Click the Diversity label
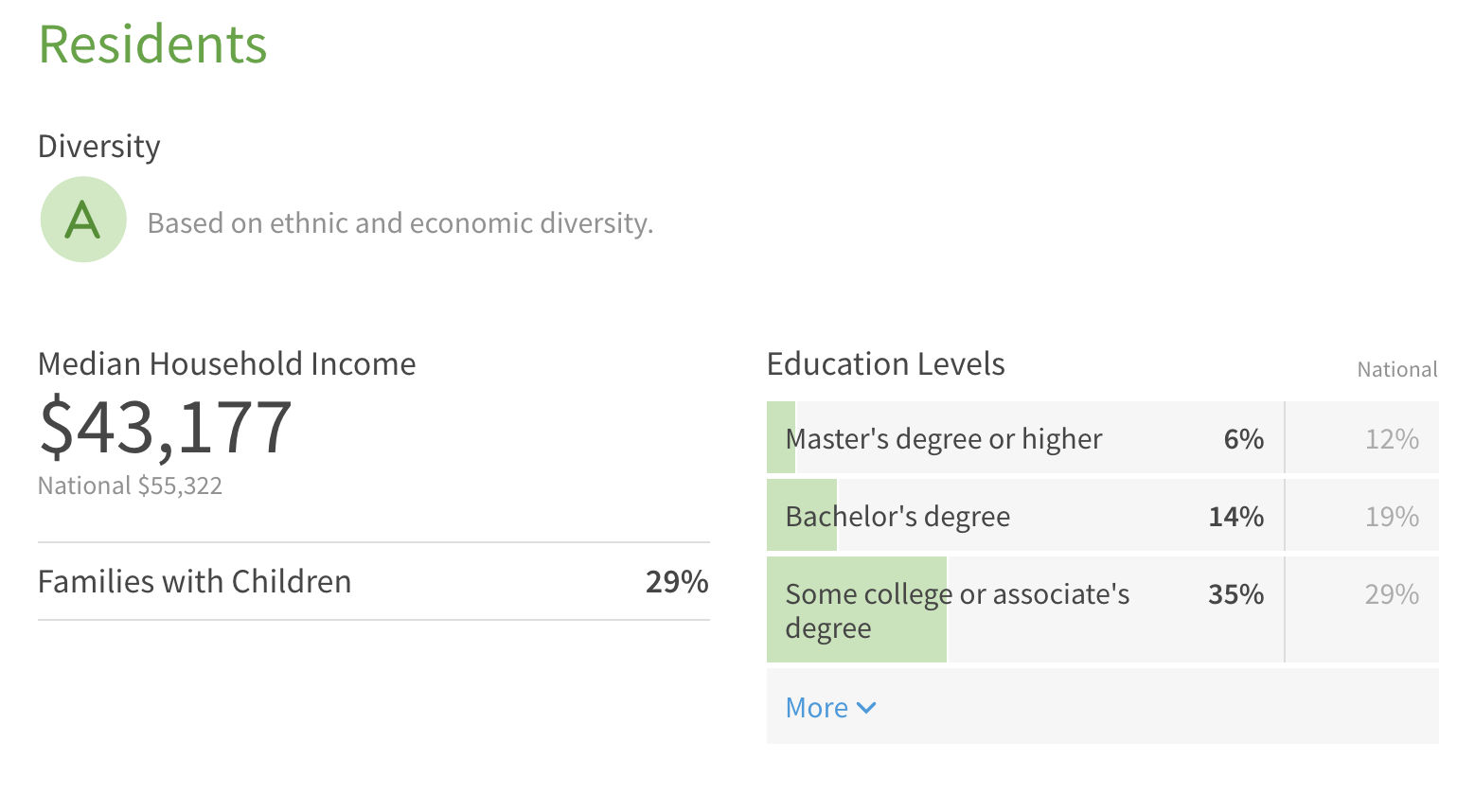The height and width of the screenshot is (812, 1475). click(99, 147)
